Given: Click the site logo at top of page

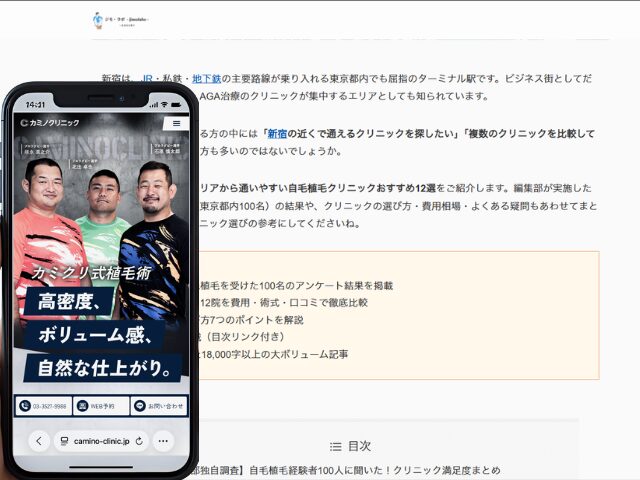Looking at the screenshot, I should (x=120, y=20).
